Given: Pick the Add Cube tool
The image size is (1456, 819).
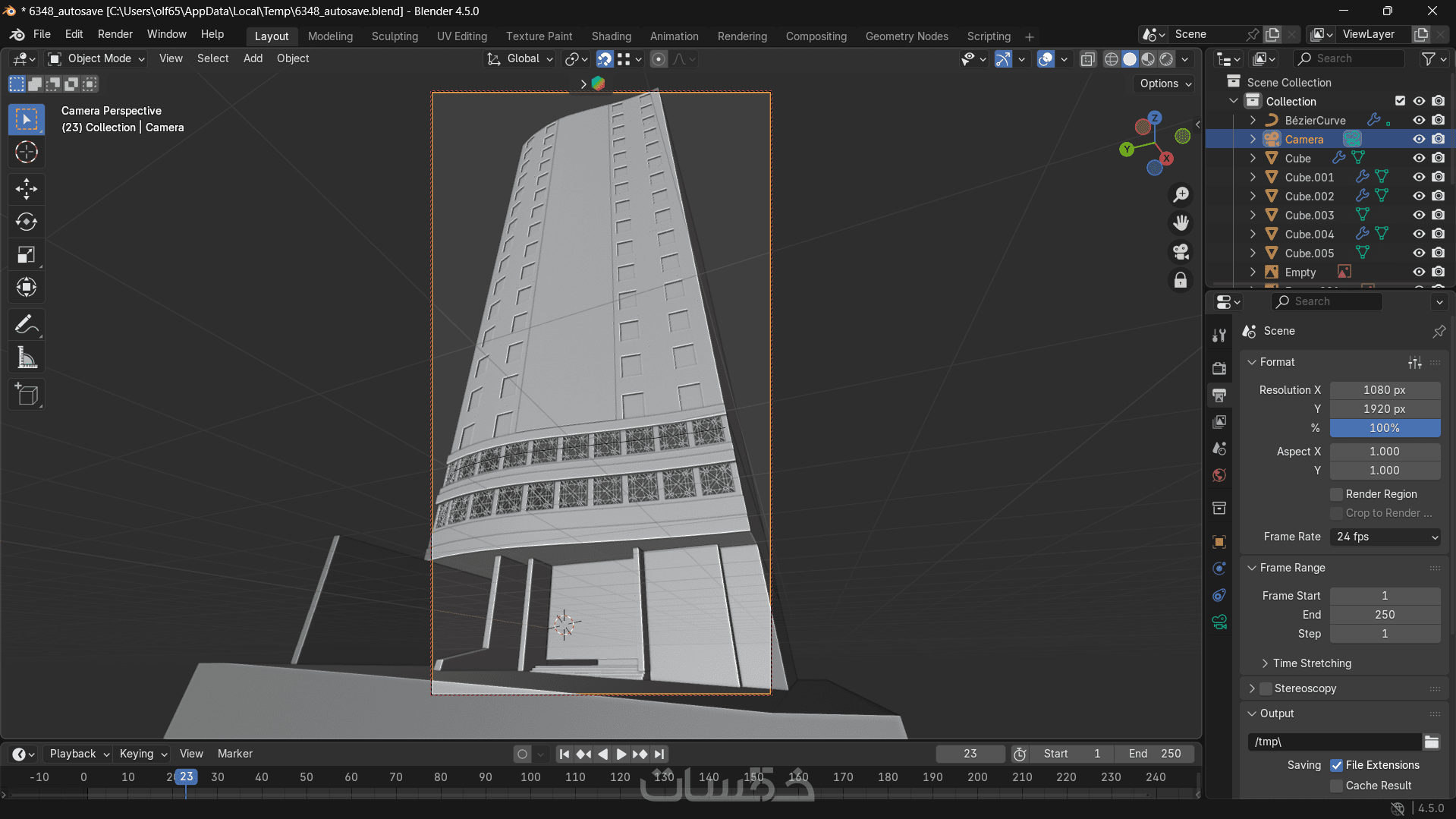Looking at the screenshot, I should 27,395.
